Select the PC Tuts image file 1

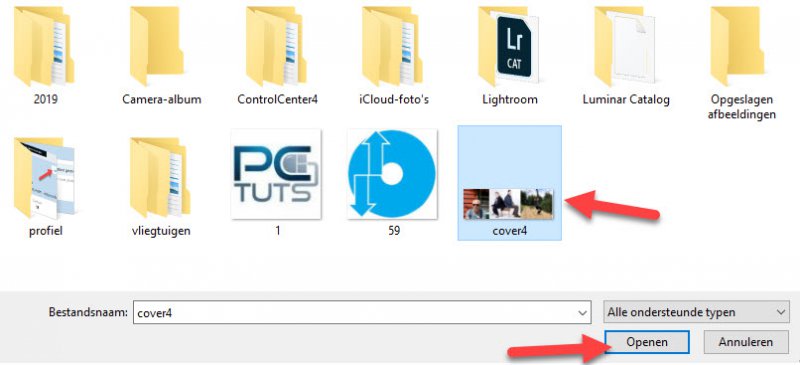(x=276, y=174)
